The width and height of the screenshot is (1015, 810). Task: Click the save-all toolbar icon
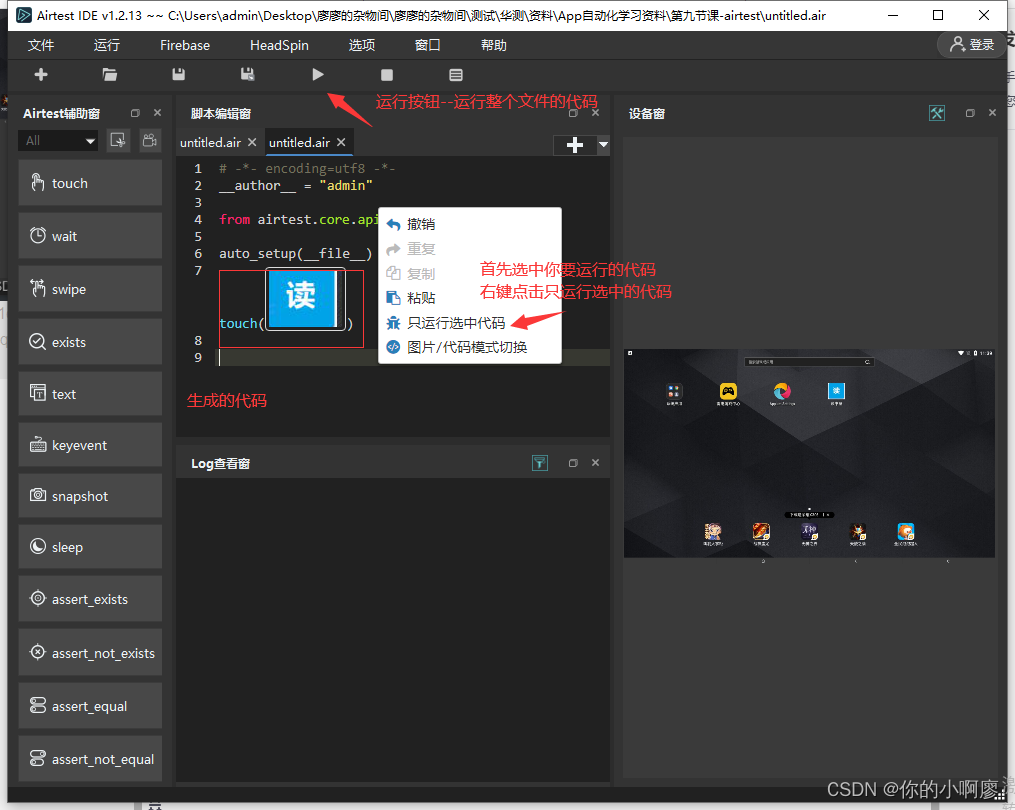247,74
